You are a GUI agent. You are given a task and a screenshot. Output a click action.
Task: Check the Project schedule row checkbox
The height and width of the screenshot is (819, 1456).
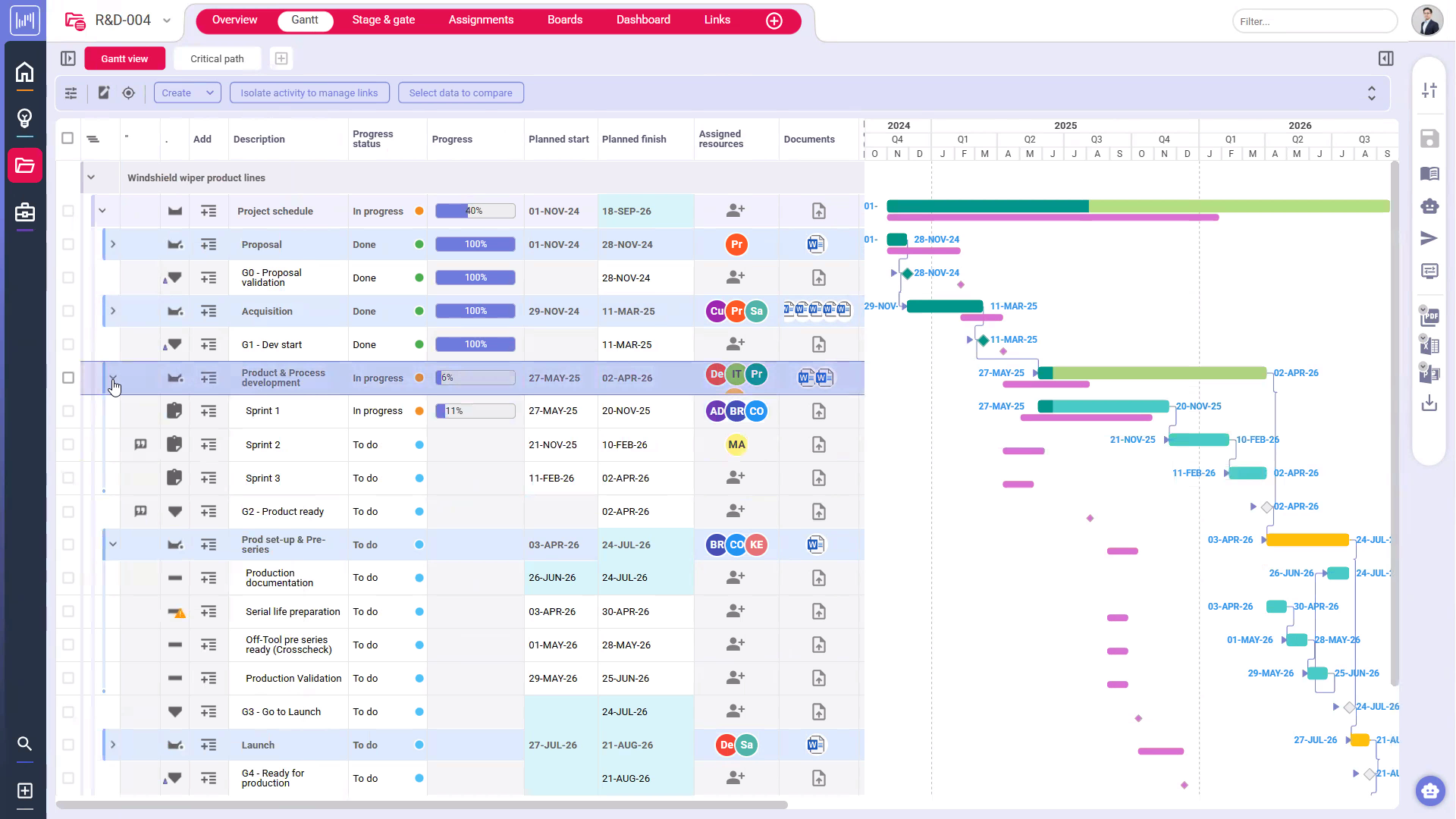67,211
